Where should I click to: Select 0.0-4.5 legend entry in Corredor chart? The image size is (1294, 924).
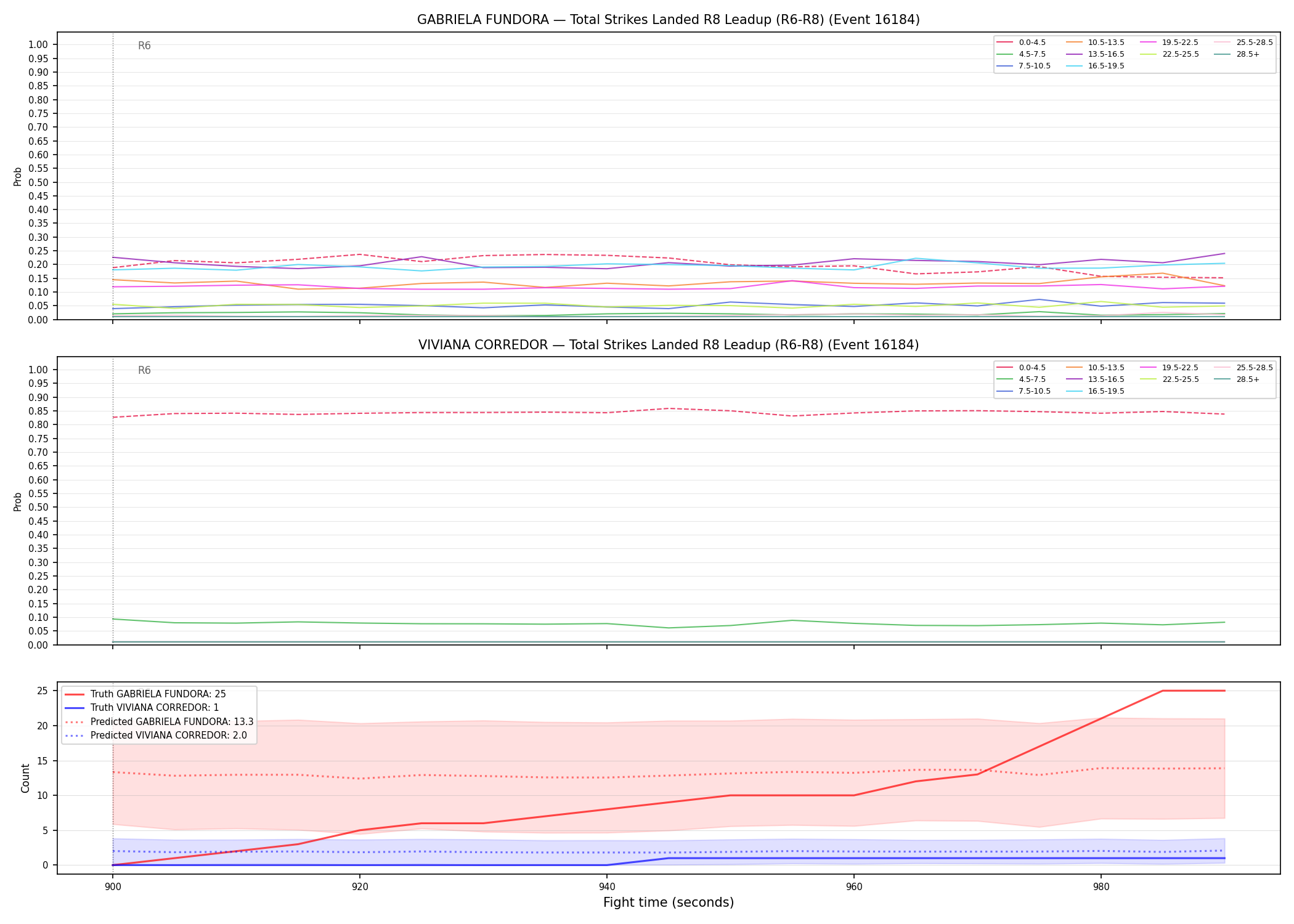tap(1022, 368)
